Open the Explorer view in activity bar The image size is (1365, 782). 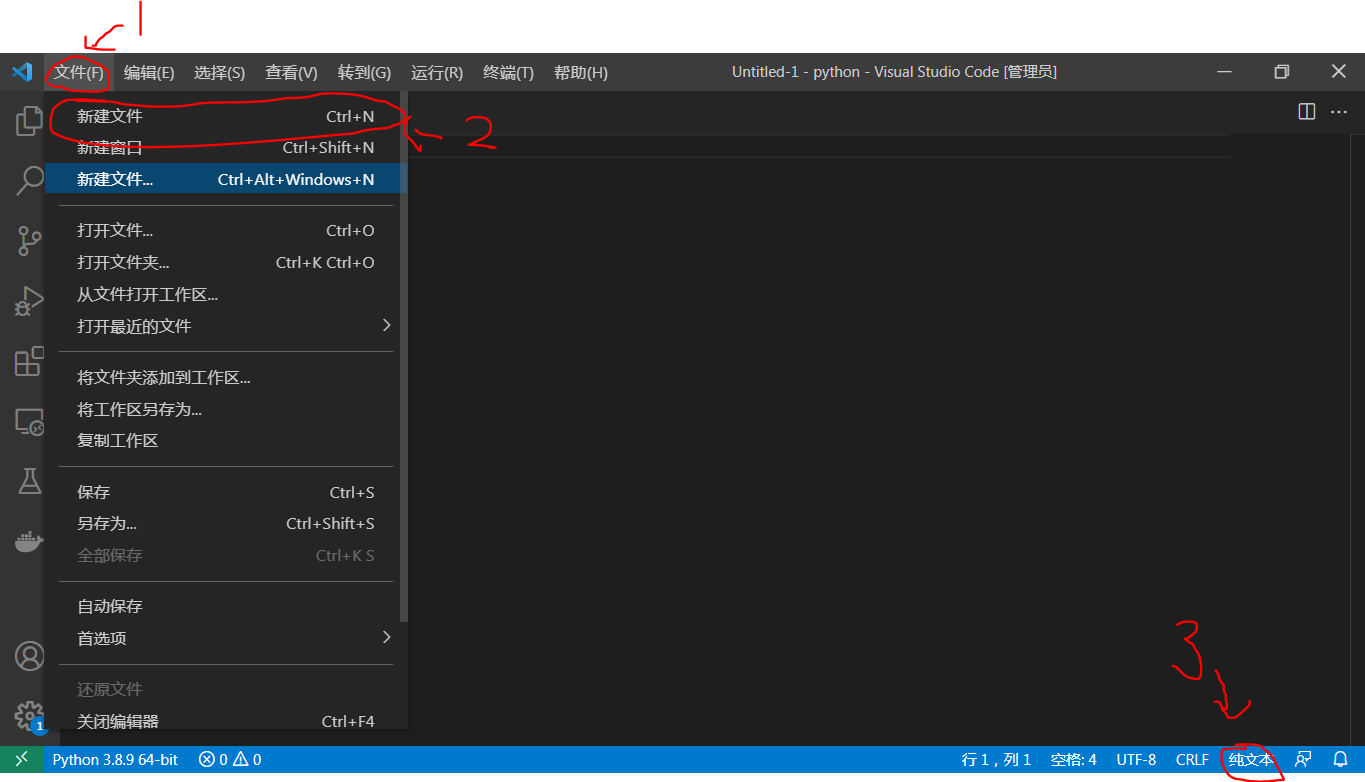pyautogui.click(x=28, y=121)
